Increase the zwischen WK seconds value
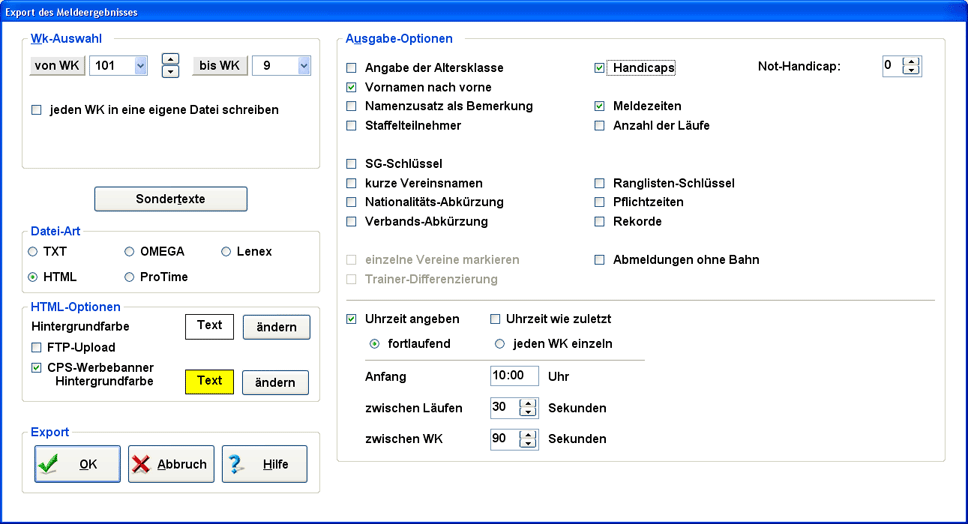 pos(529,434)
